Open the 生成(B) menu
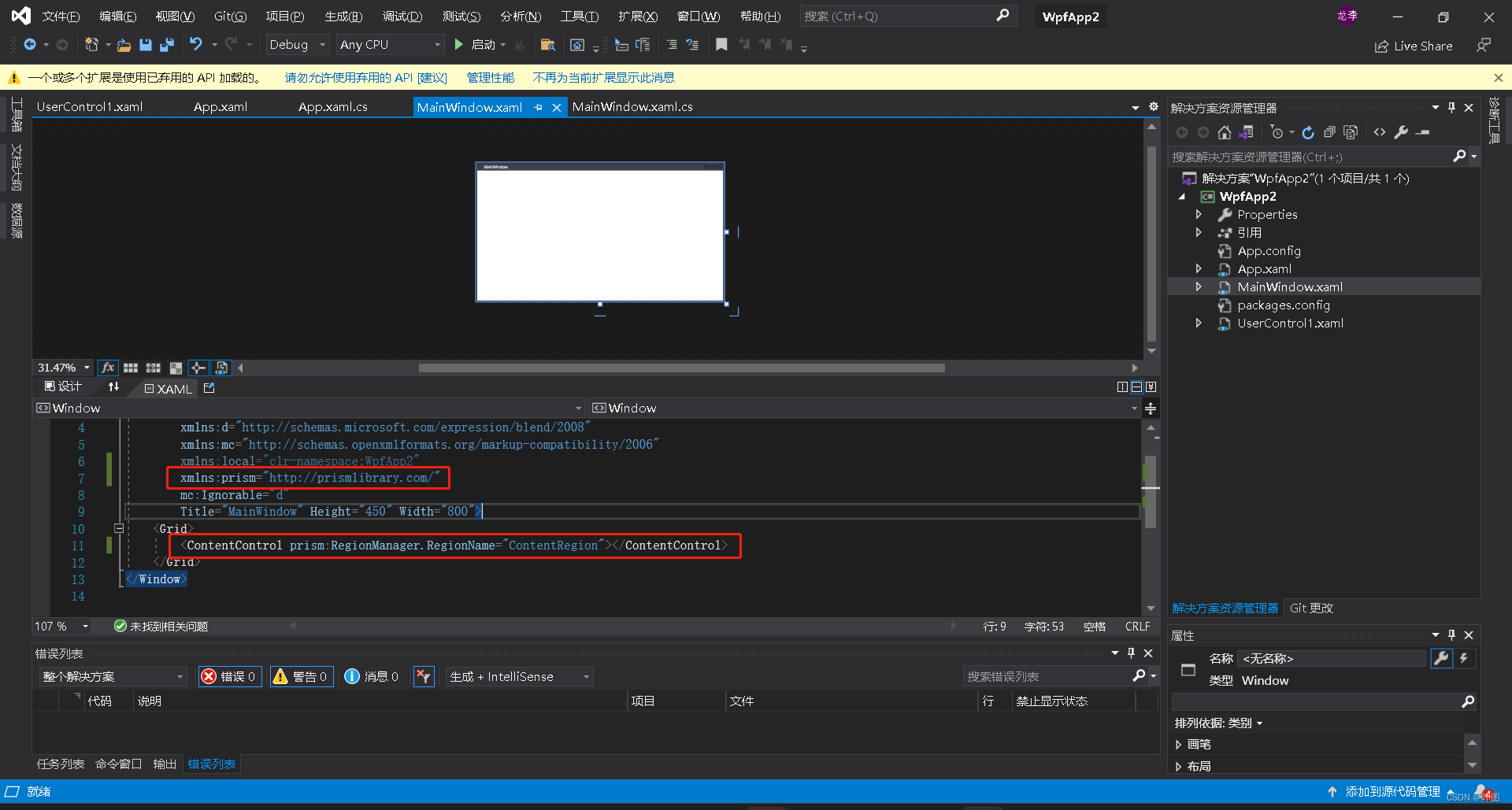The width and height of the screenshot is (1512, 810). tap(343, 16)
